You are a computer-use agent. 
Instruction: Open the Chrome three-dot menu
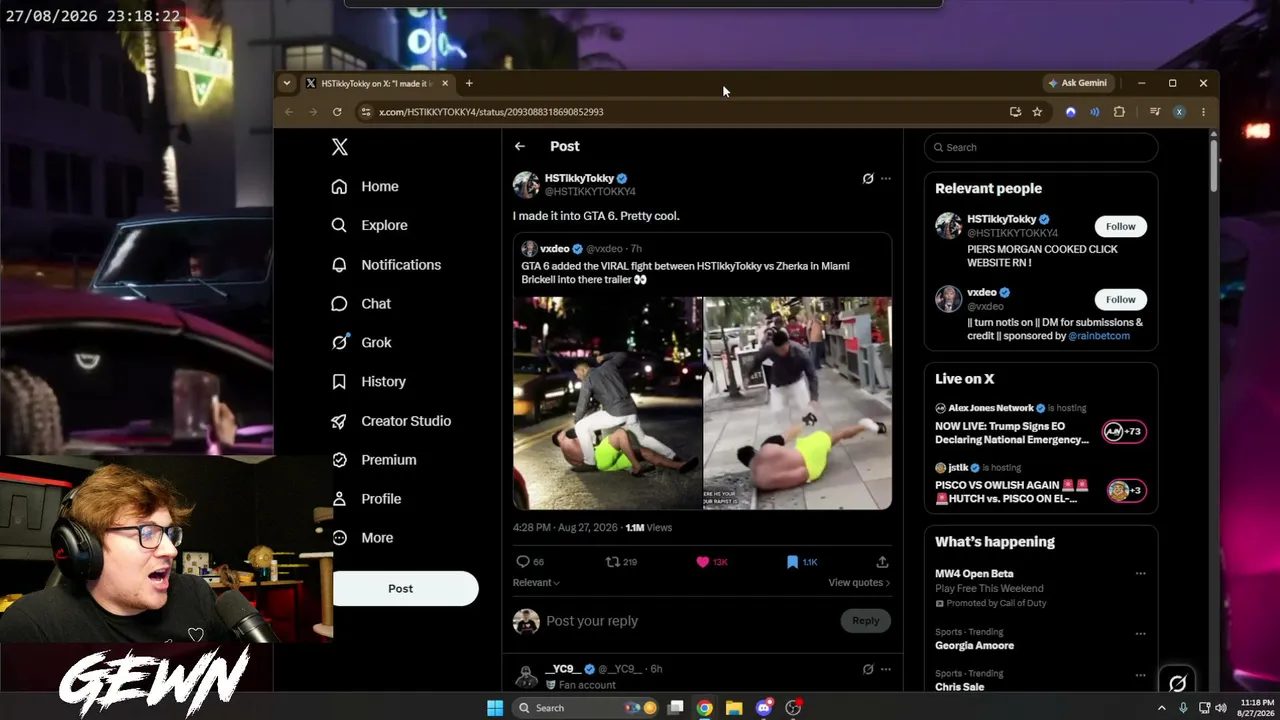(1203, 112)
